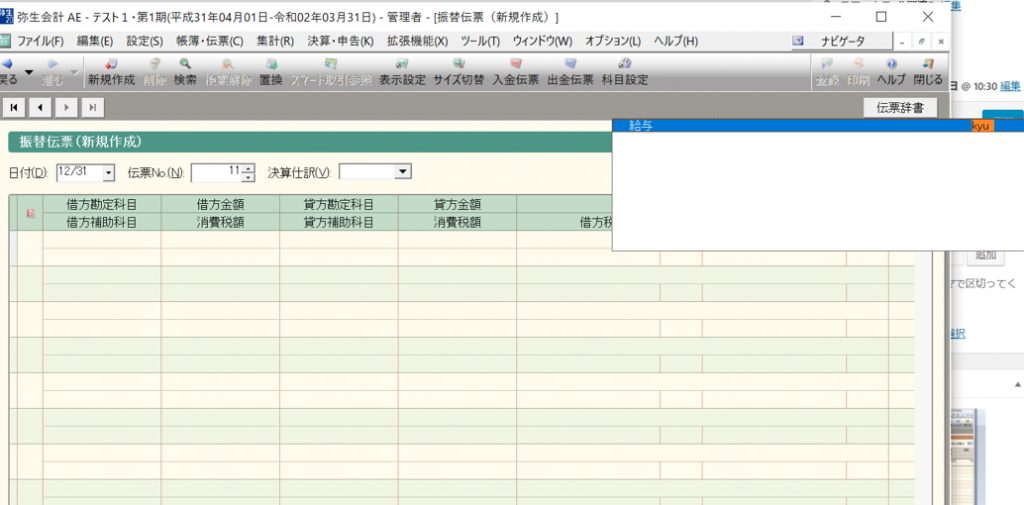Open the 決算仕訳 dropdown list
Image resolution: width=1024 pixels, height=505 pixels.
[402, 172]
